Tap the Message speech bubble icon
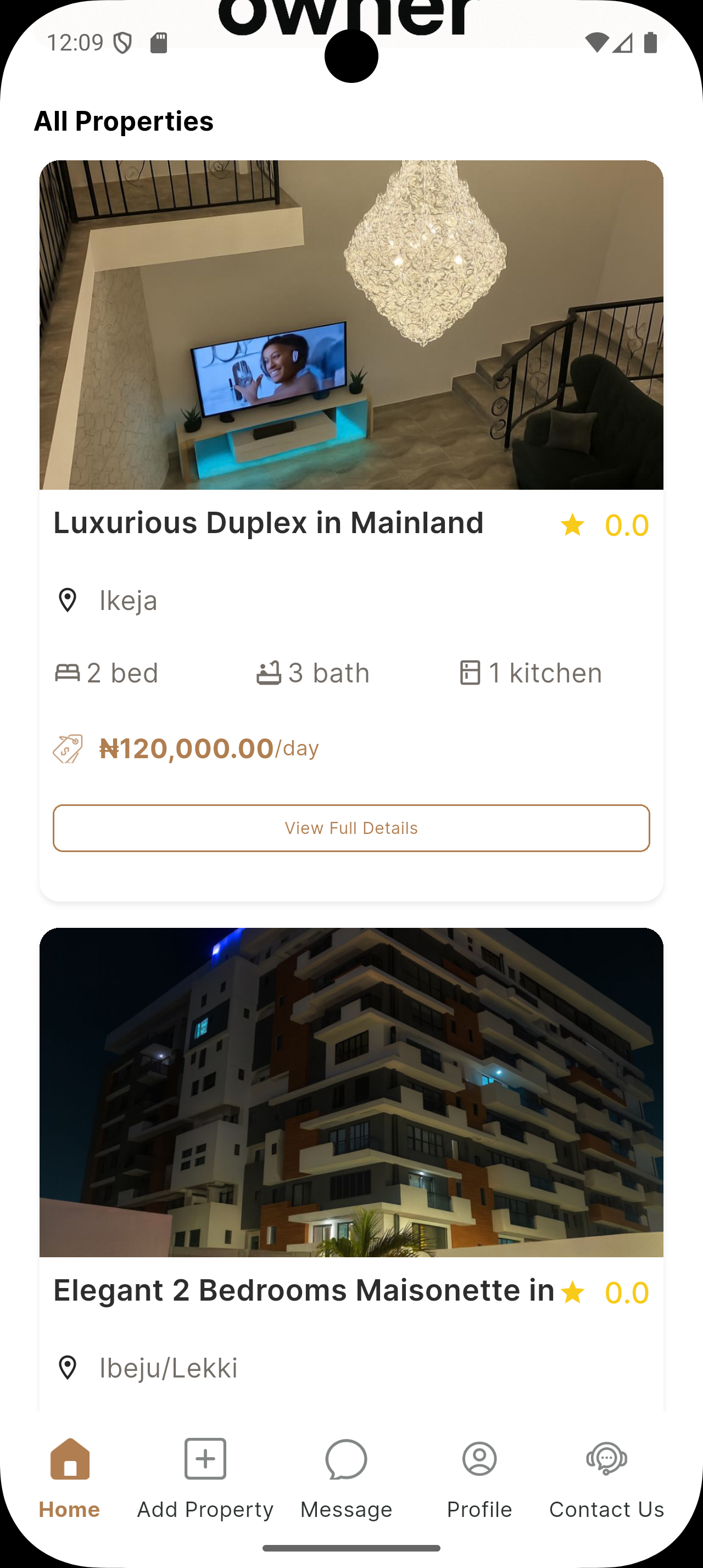The width and height of the screenshot is (703, 1568). coord(345,1459)
